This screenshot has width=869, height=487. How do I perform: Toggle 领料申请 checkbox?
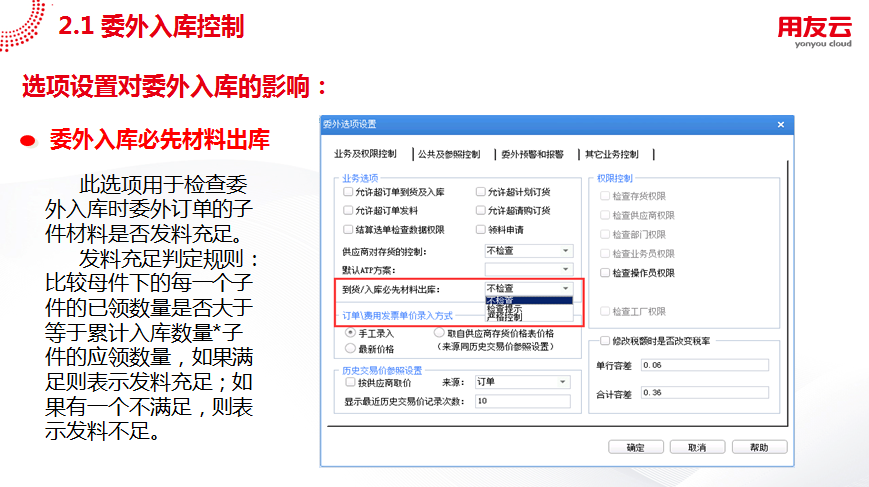click(480, 229)
